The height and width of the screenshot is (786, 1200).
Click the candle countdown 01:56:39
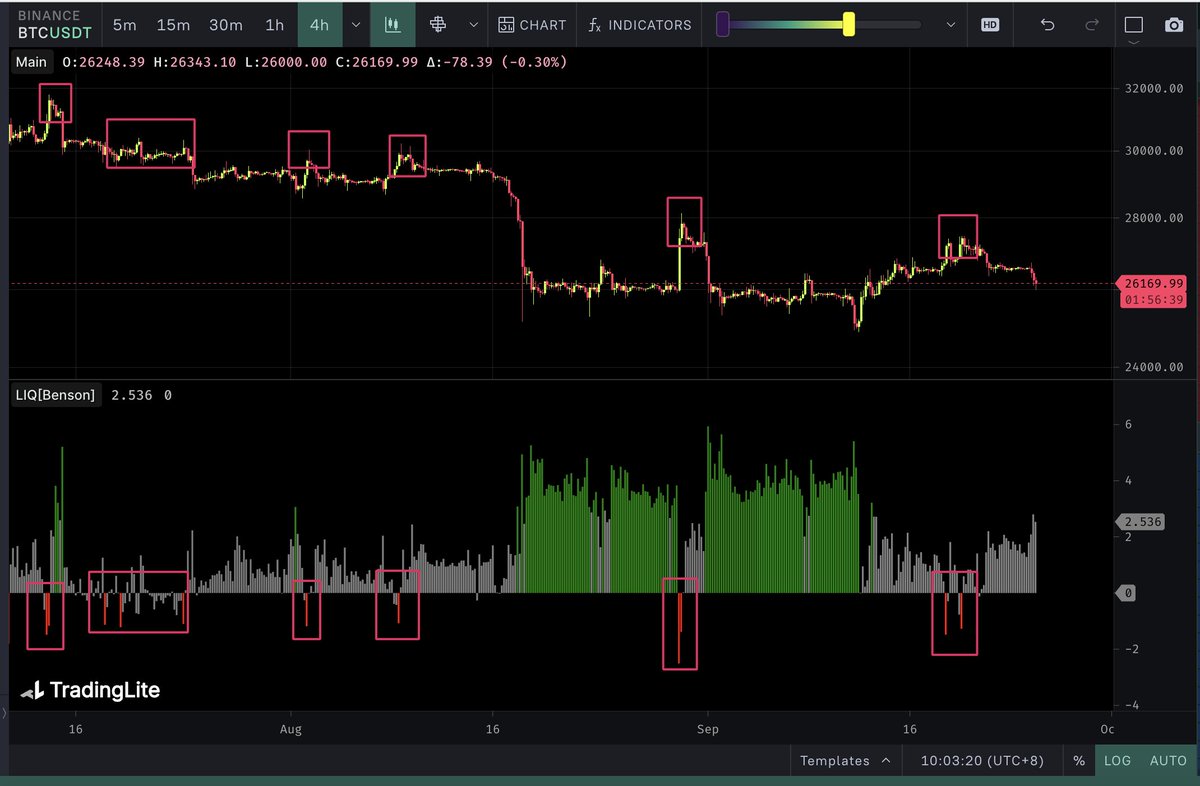(1153, 299)
